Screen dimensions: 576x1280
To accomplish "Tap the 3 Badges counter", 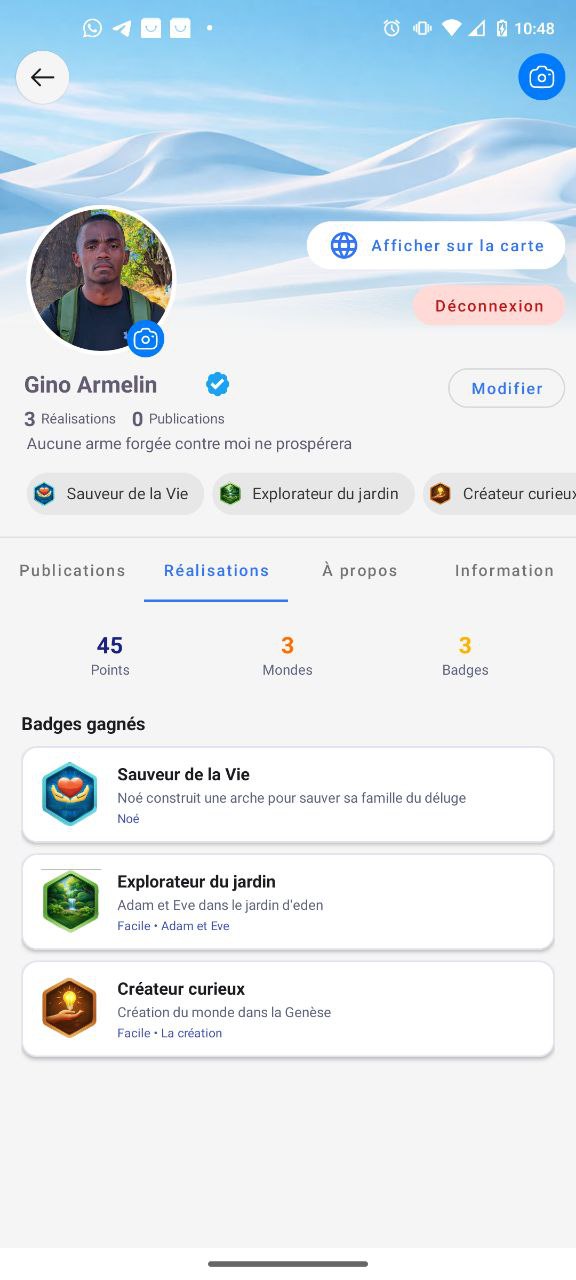I will 465,654.
